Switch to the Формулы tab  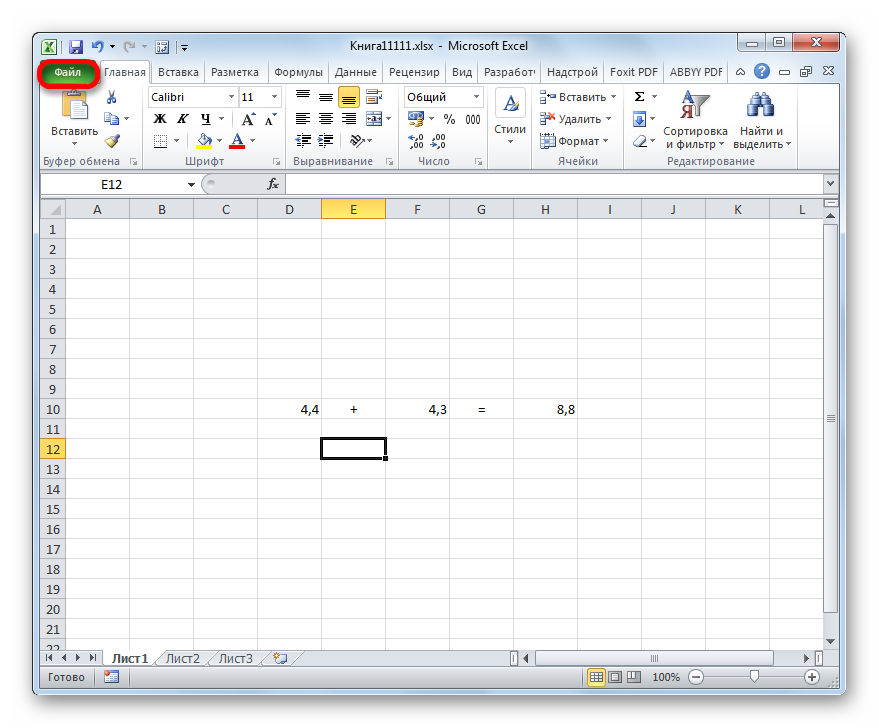pos(298,72)
